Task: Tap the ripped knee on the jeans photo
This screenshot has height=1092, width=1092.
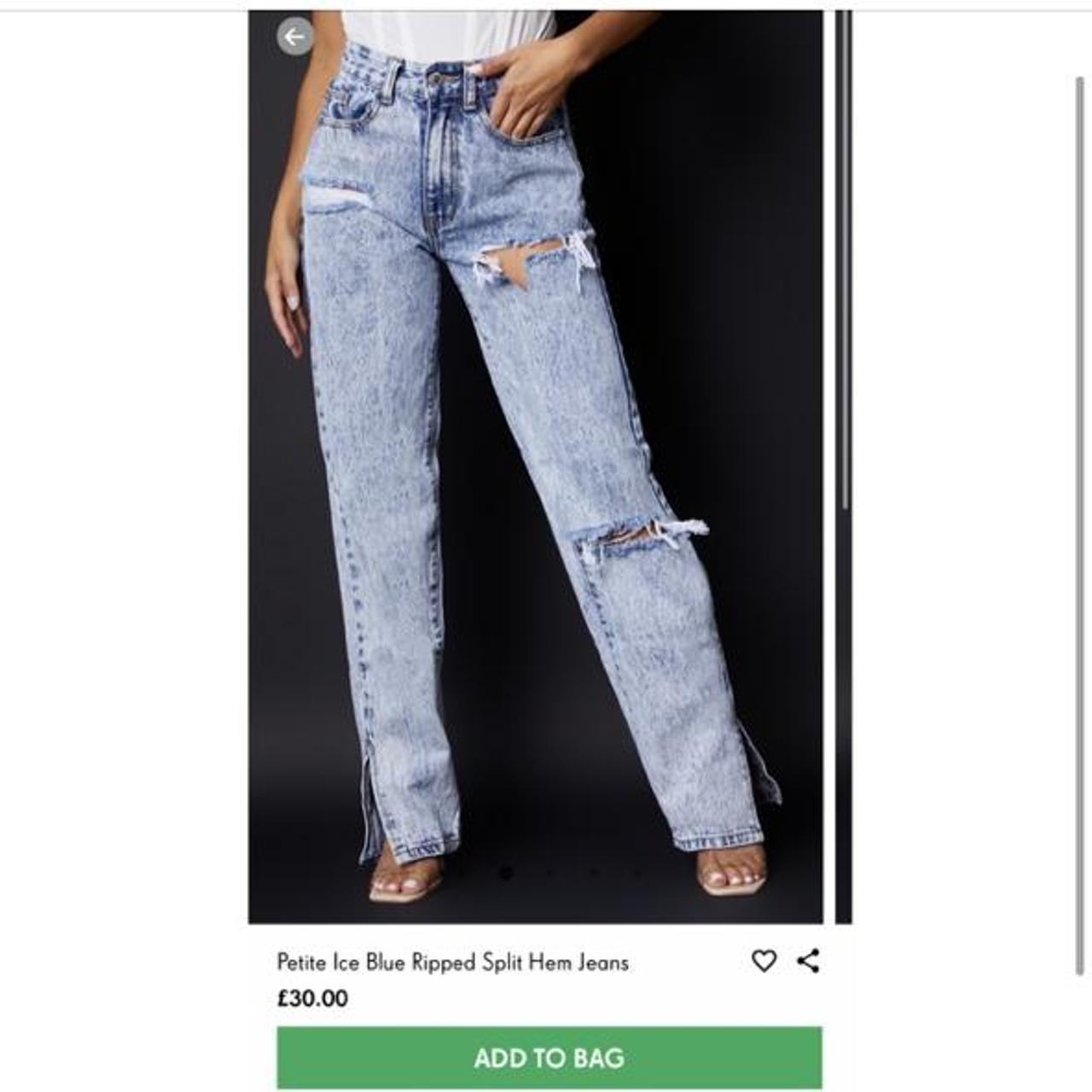Action: point(638,537)
